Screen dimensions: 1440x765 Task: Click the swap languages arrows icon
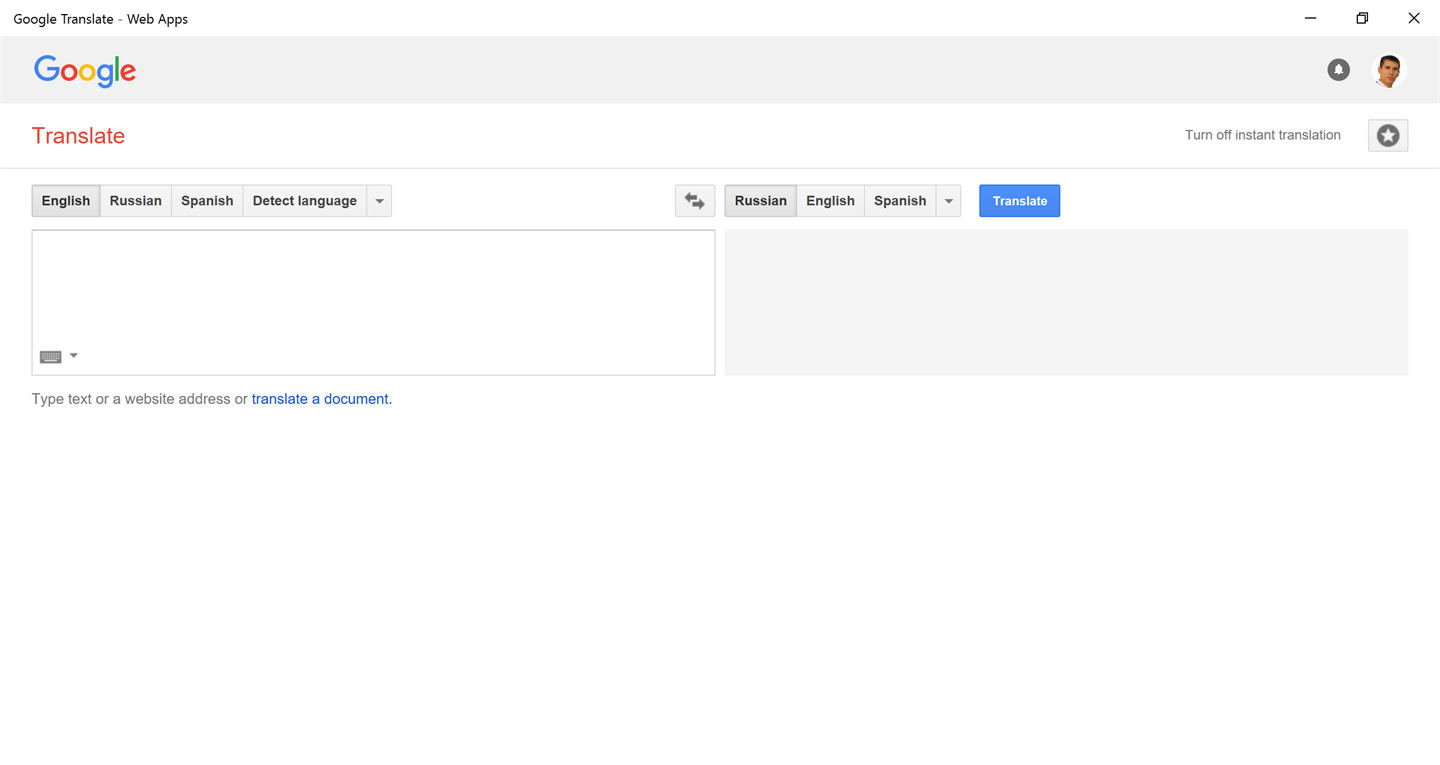tap(695, 201)
